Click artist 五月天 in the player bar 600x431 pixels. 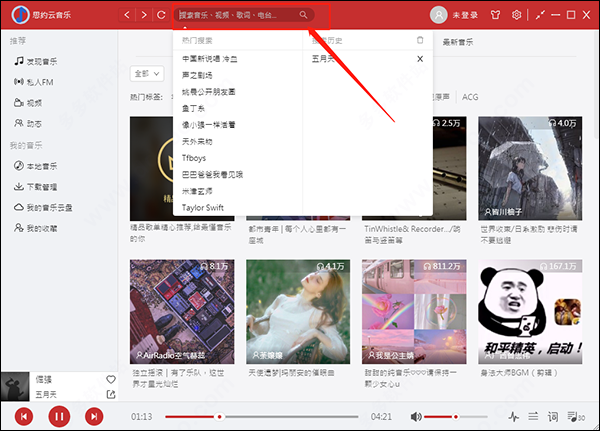click(x=46, y=394)
